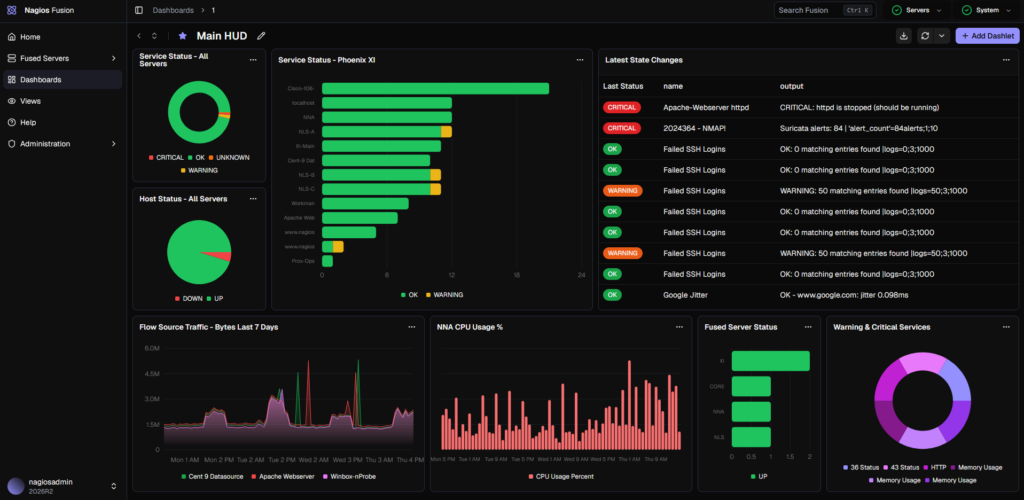Click the localhost bar in Phoenix XI chart

(387, 102)
